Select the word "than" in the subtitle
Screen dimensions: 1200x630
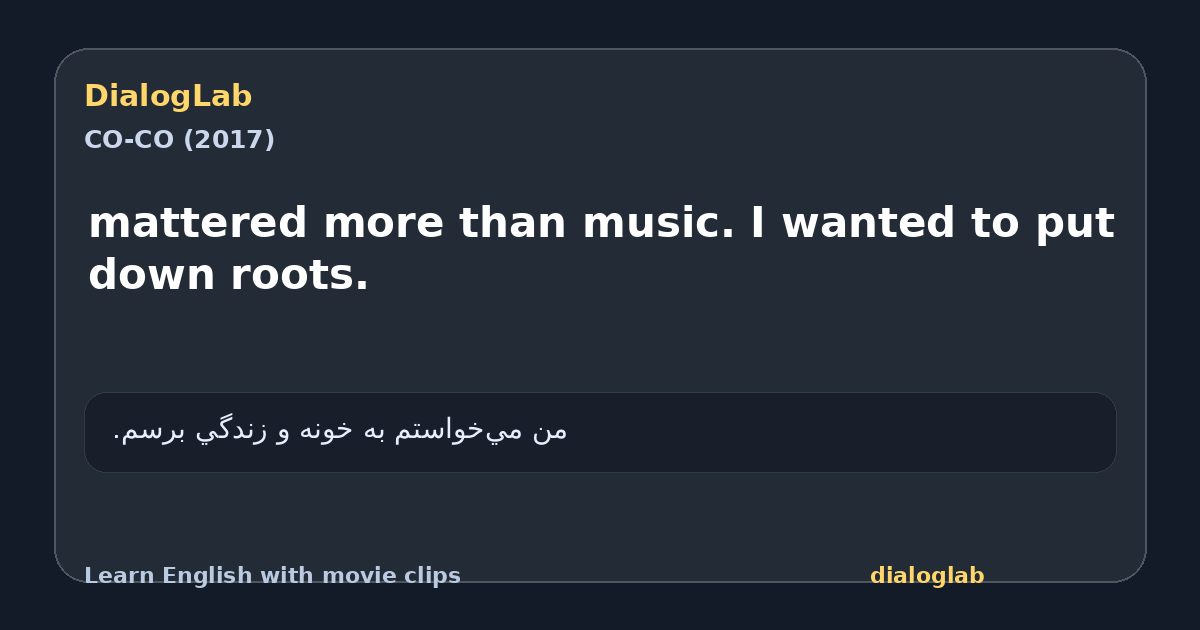[514, 223]
